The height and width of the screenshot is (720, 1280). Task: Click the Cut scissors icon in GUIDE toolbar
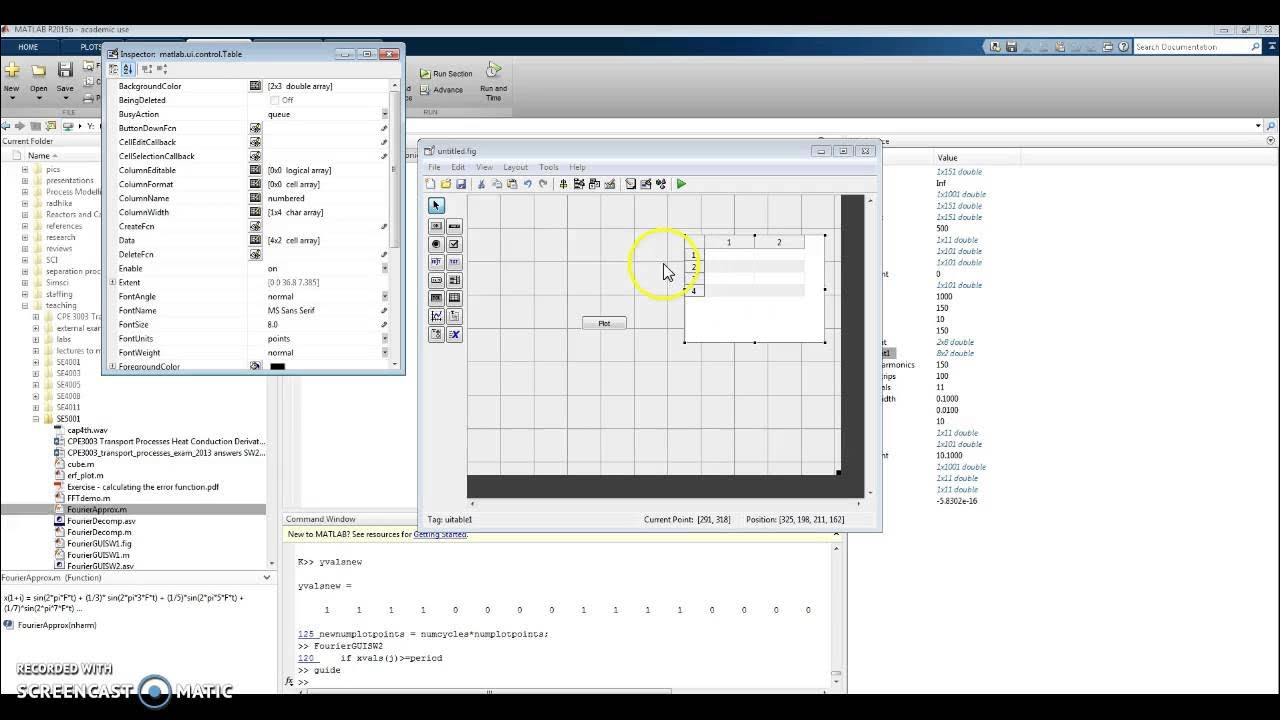point(481,184)
